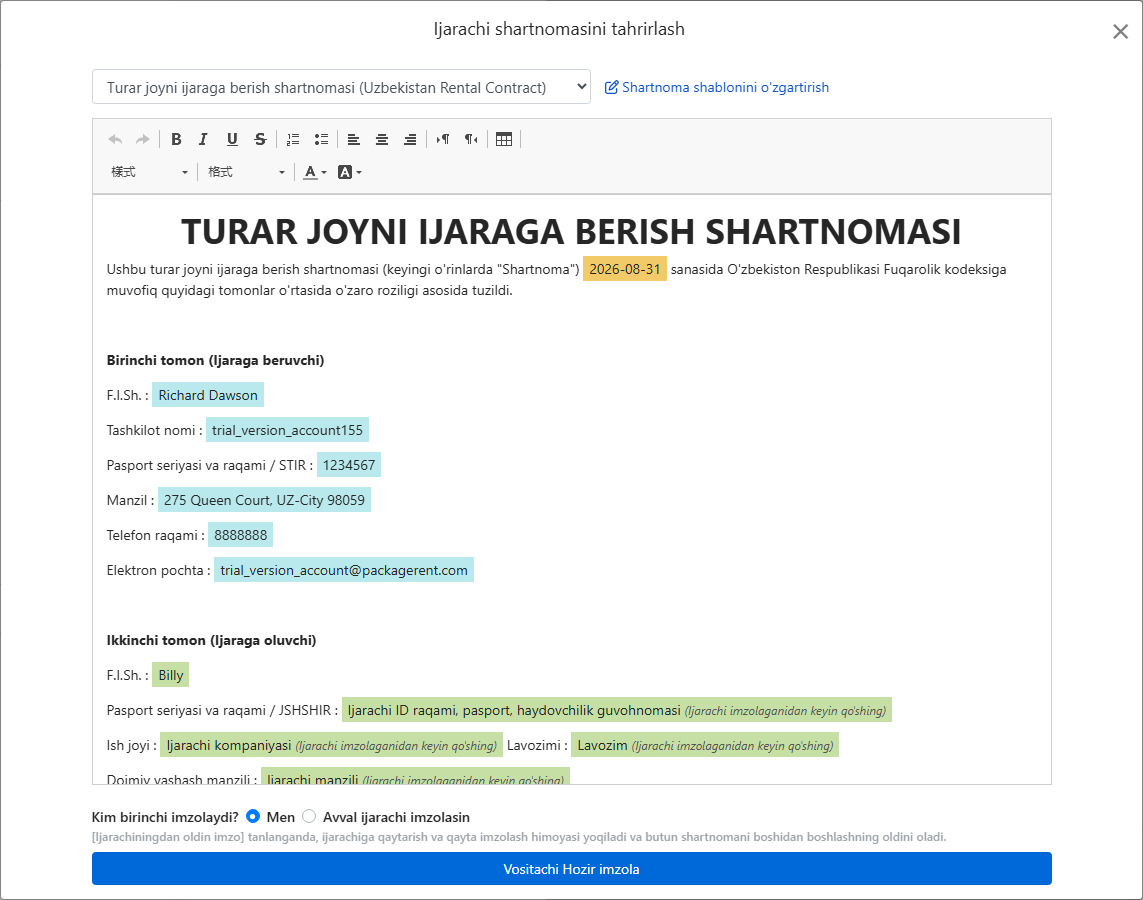1143x900 pixels.
Task: Toggle strikethrough formatting
Action: click(260, 139)
